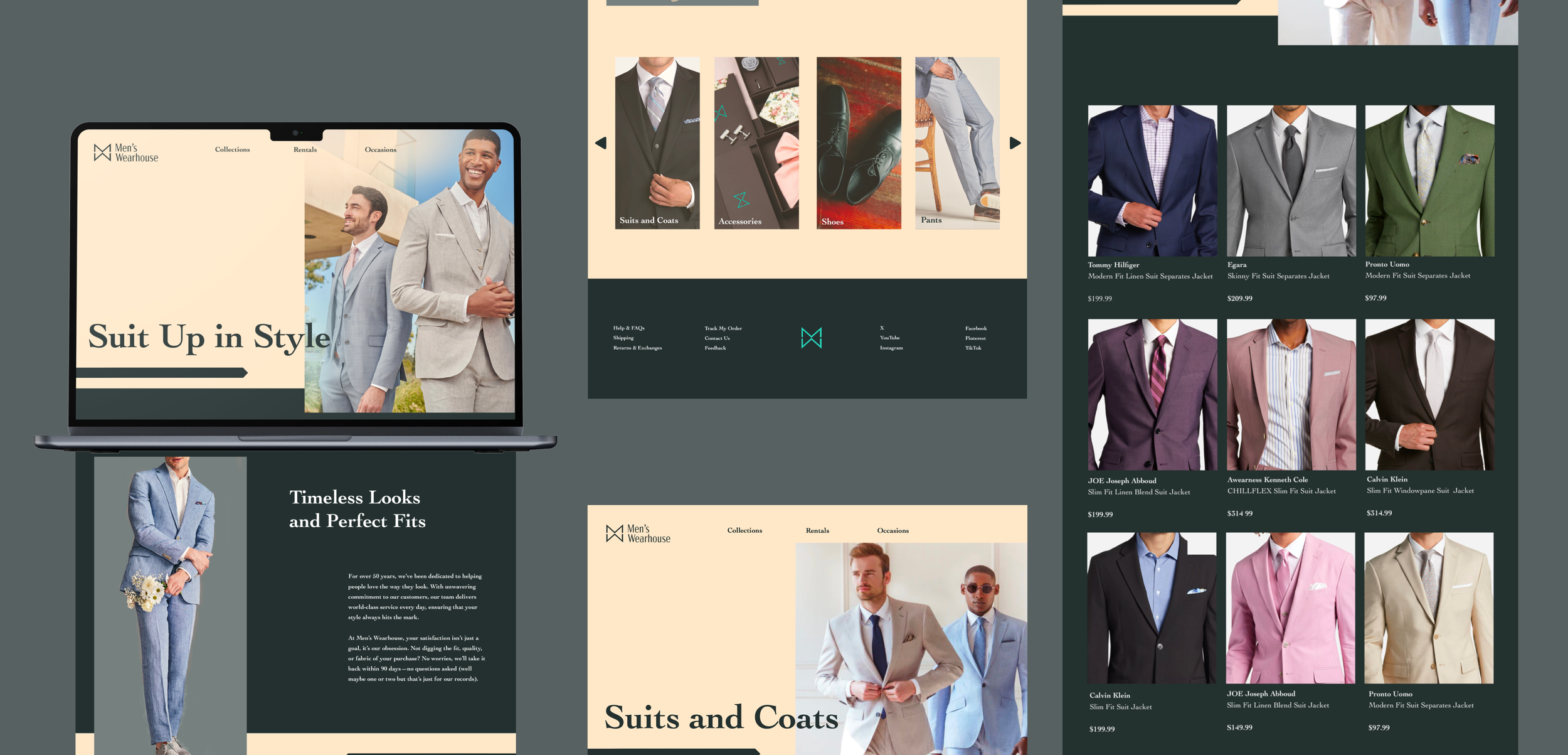Viewport: 1568px width, 755px height.
Task: Select the green Pronto Uomo jacket
Action: (x=1429, y=181)
